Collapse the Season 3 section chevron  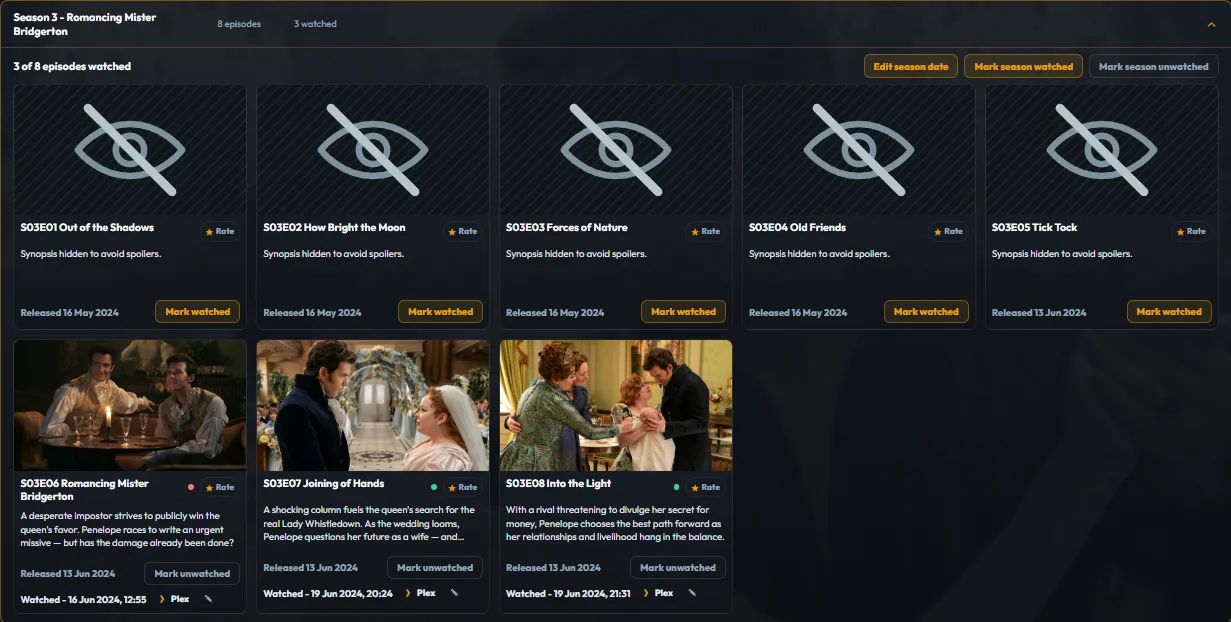pos(1212,24)
